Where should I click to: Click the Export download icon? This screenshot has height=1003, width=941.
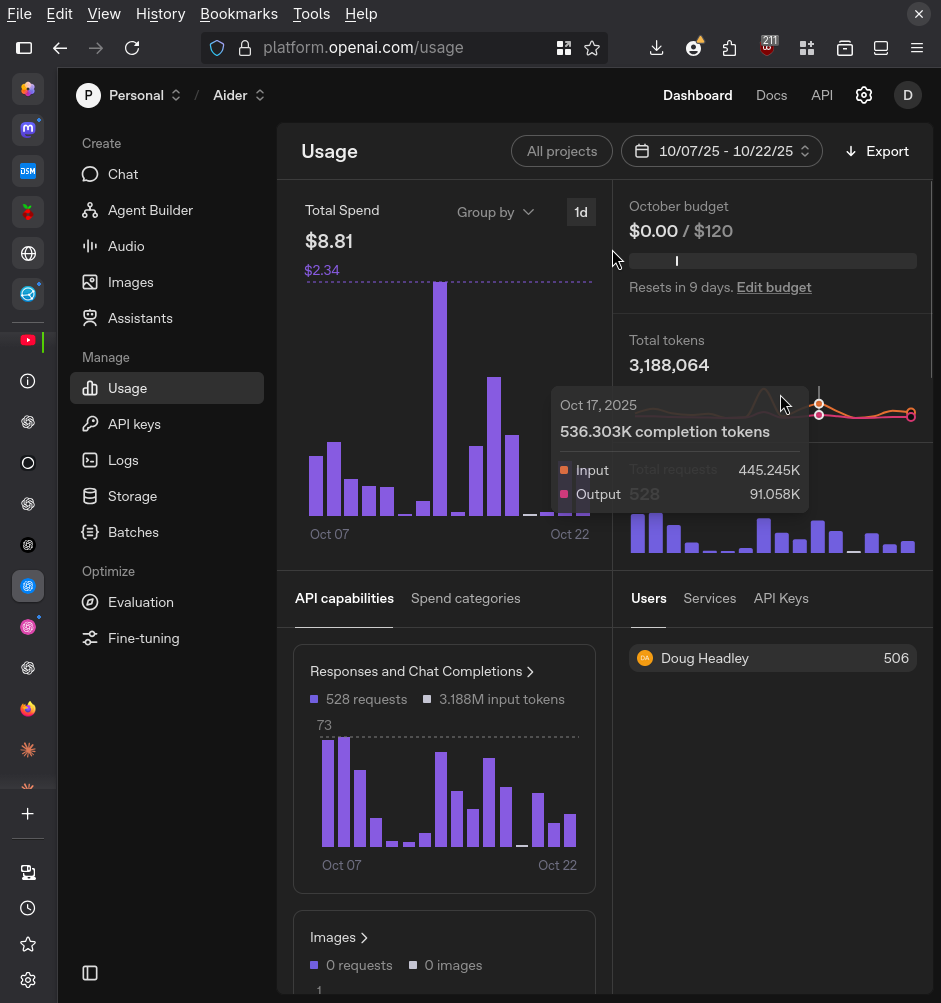(x=851, y=152)
